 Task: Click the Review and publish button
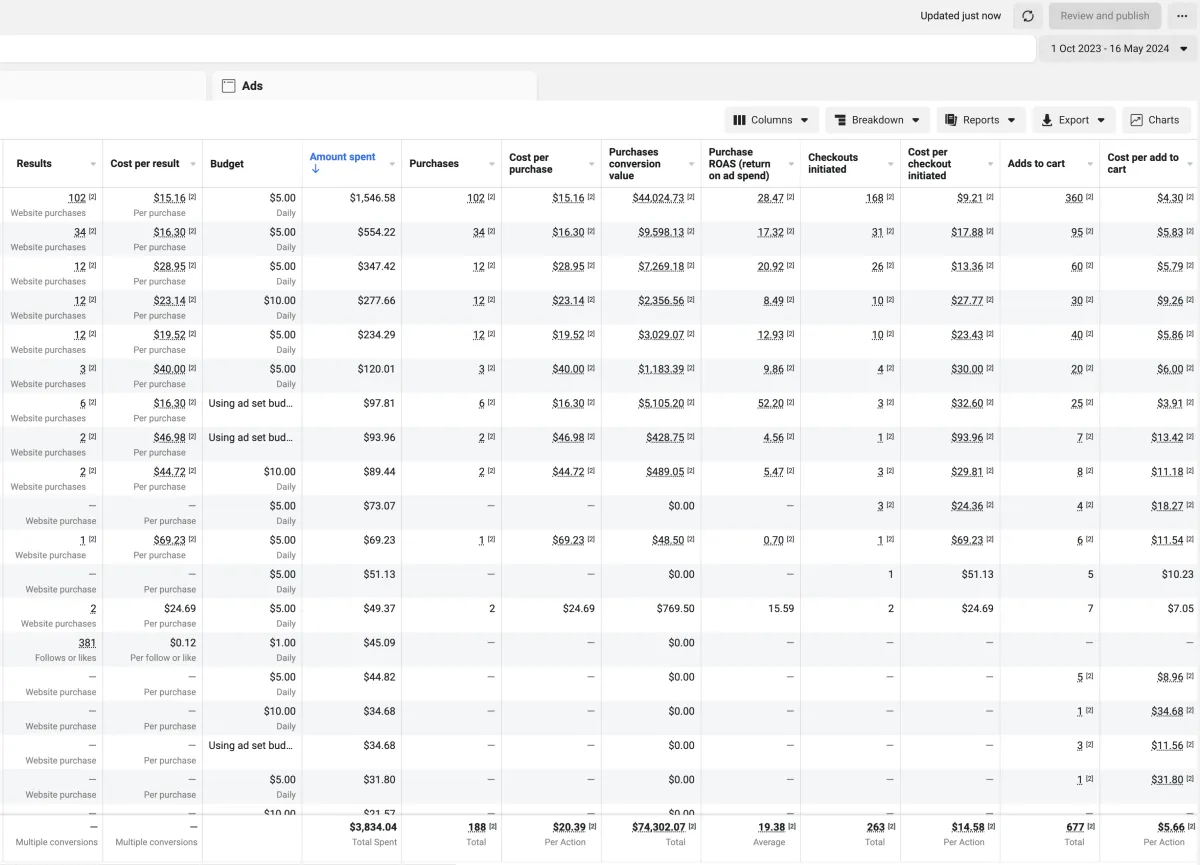tap(1105, 16)
